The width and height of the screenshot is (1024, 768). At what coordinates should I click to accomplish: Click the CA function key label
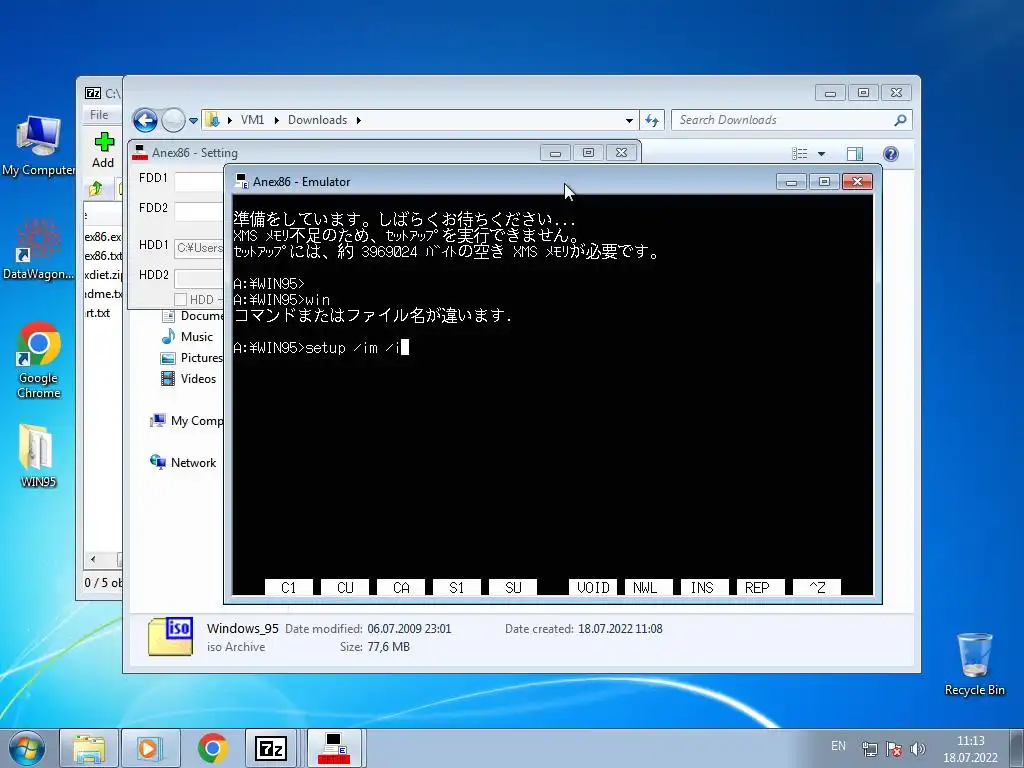pos(401,588)
